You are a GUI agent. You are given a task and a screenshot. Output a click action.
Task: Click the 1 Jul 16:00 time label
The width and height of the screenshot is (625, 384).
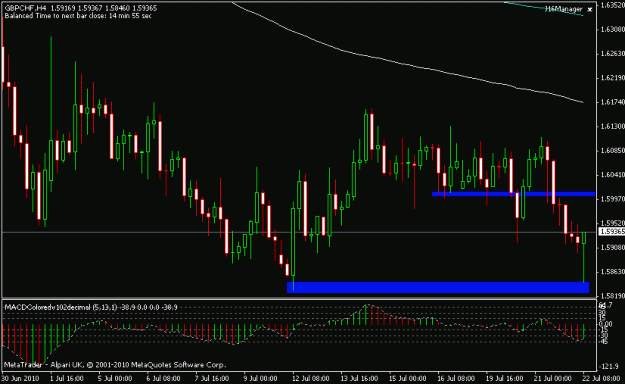(67, 378)
